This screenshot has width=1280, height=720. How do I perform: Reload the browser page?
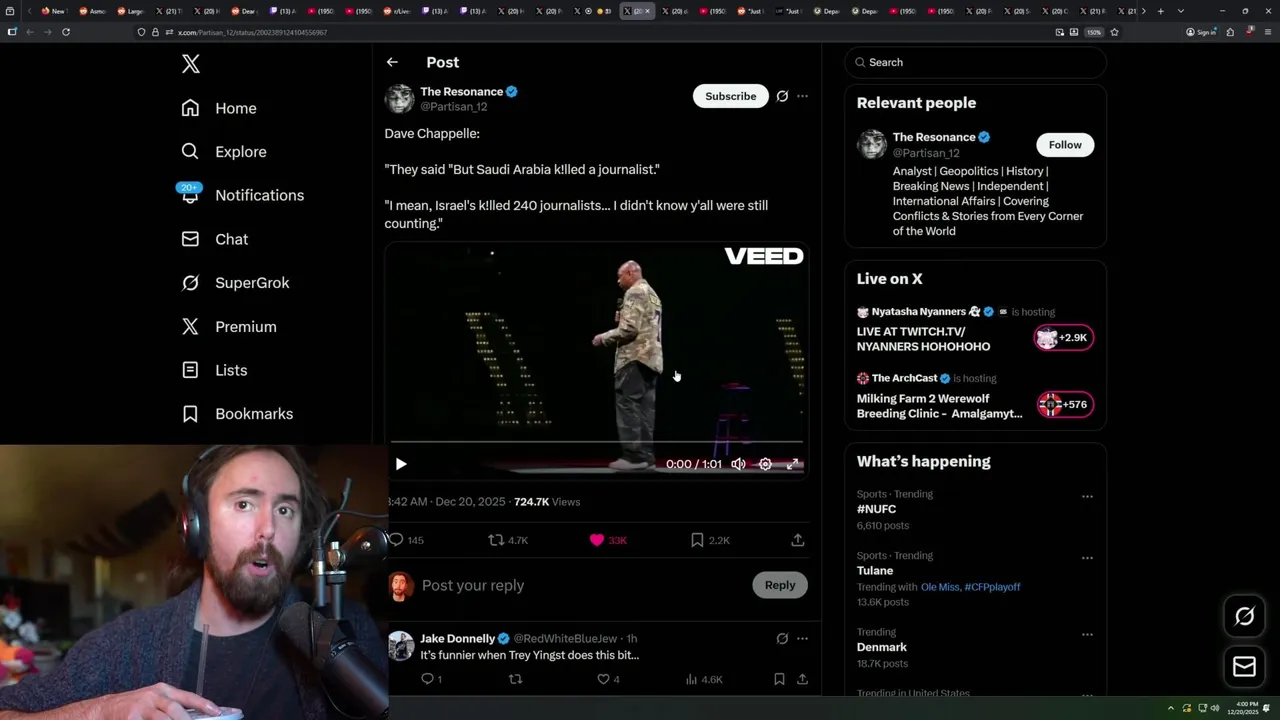(x=66, y=32)
